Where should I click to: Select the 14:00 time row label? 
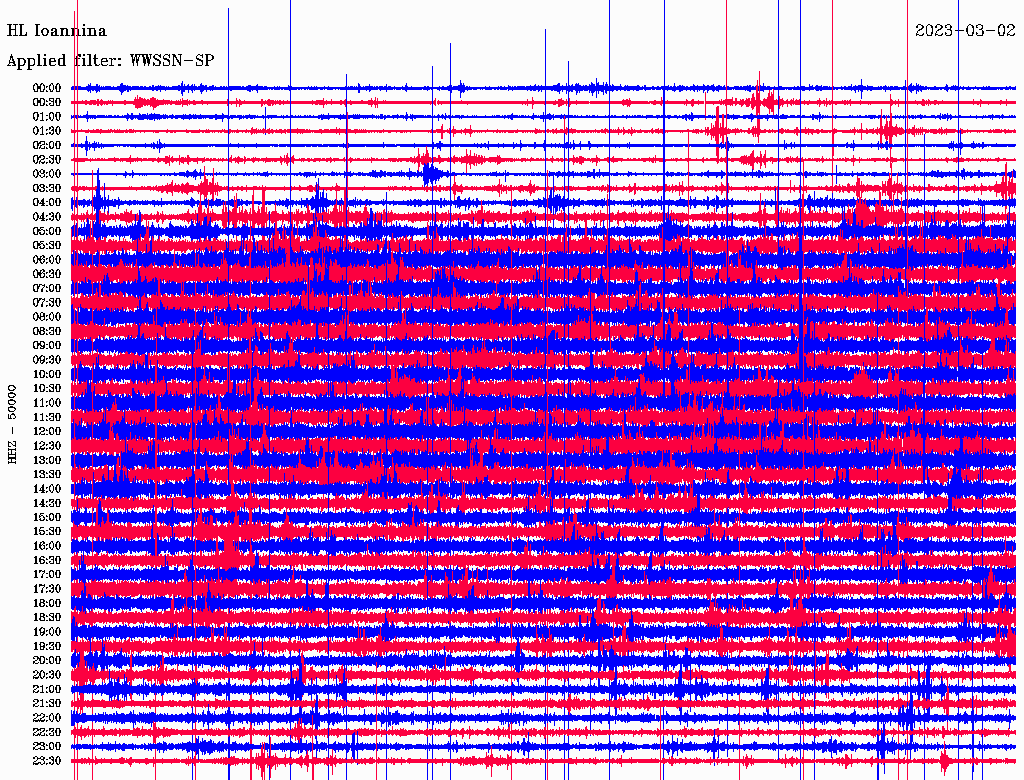point(47,489)
